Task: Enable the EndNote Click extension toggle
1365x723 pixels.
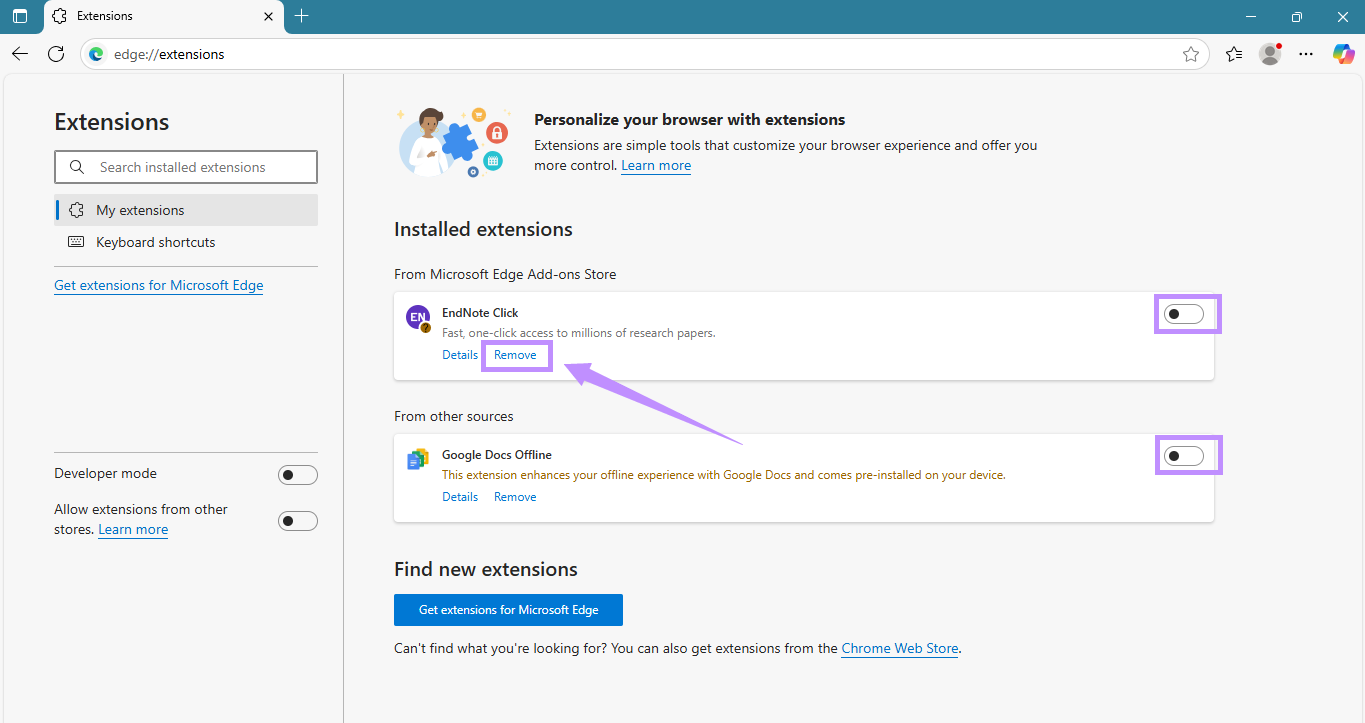Action: pyautogui.click(x=1184, y=314)
